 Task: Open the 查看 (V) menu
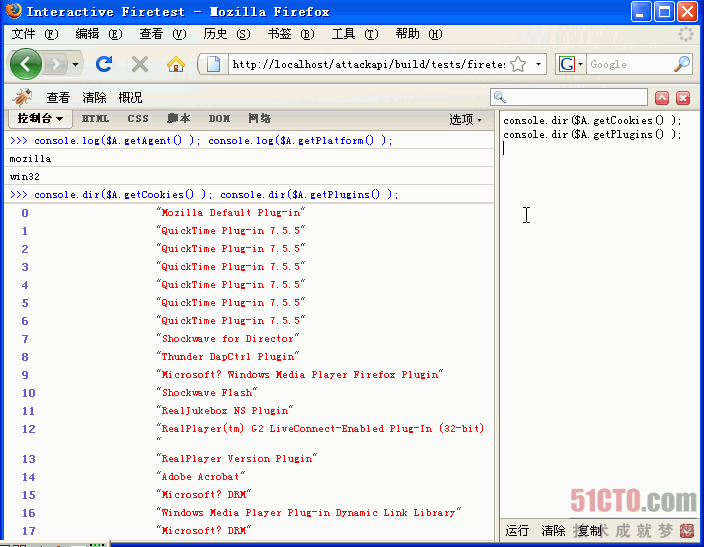tap(163, 34)
